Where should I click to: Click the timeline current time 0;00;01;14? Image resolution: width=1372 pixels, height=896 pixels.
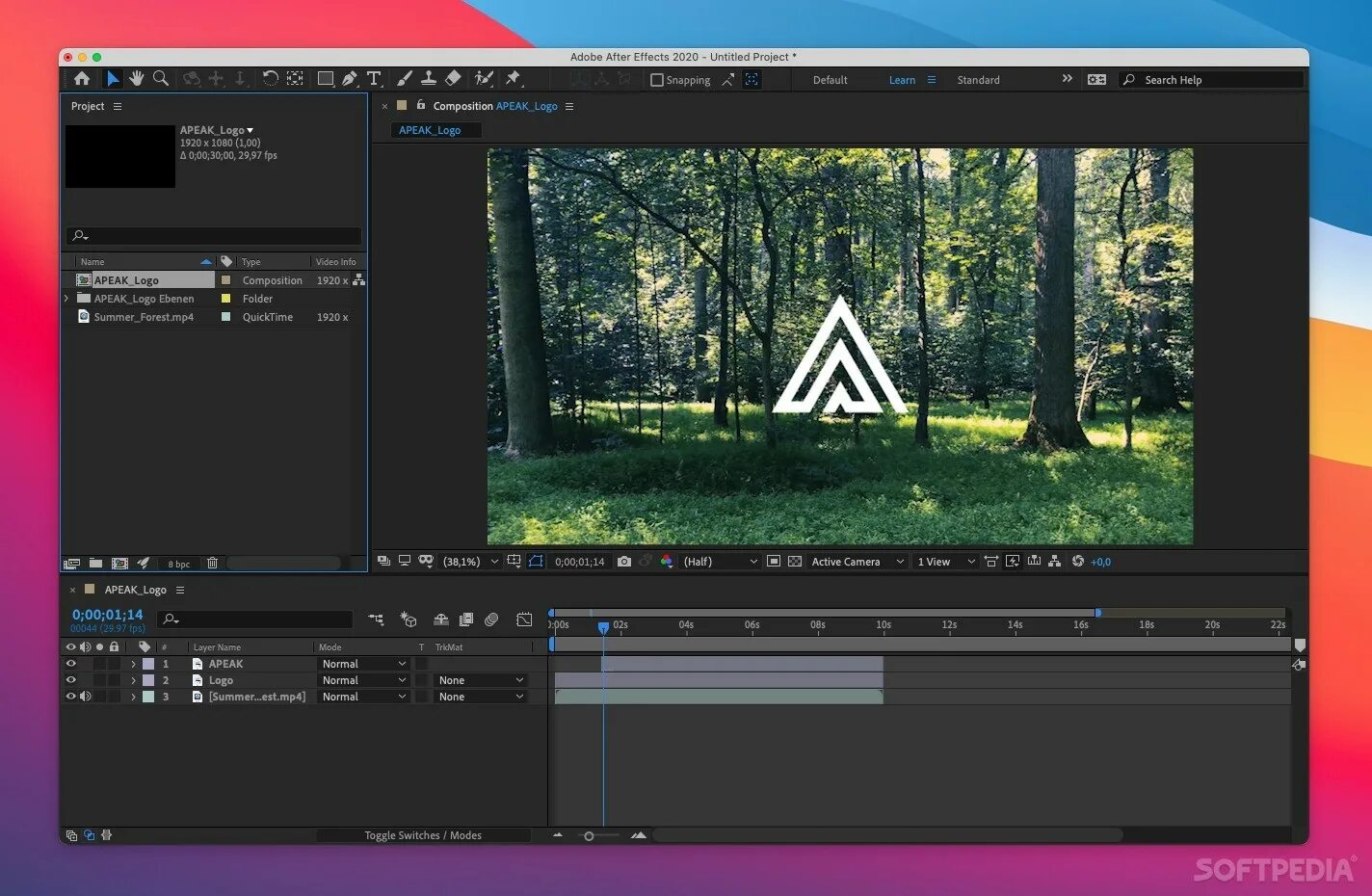(107, 615)
